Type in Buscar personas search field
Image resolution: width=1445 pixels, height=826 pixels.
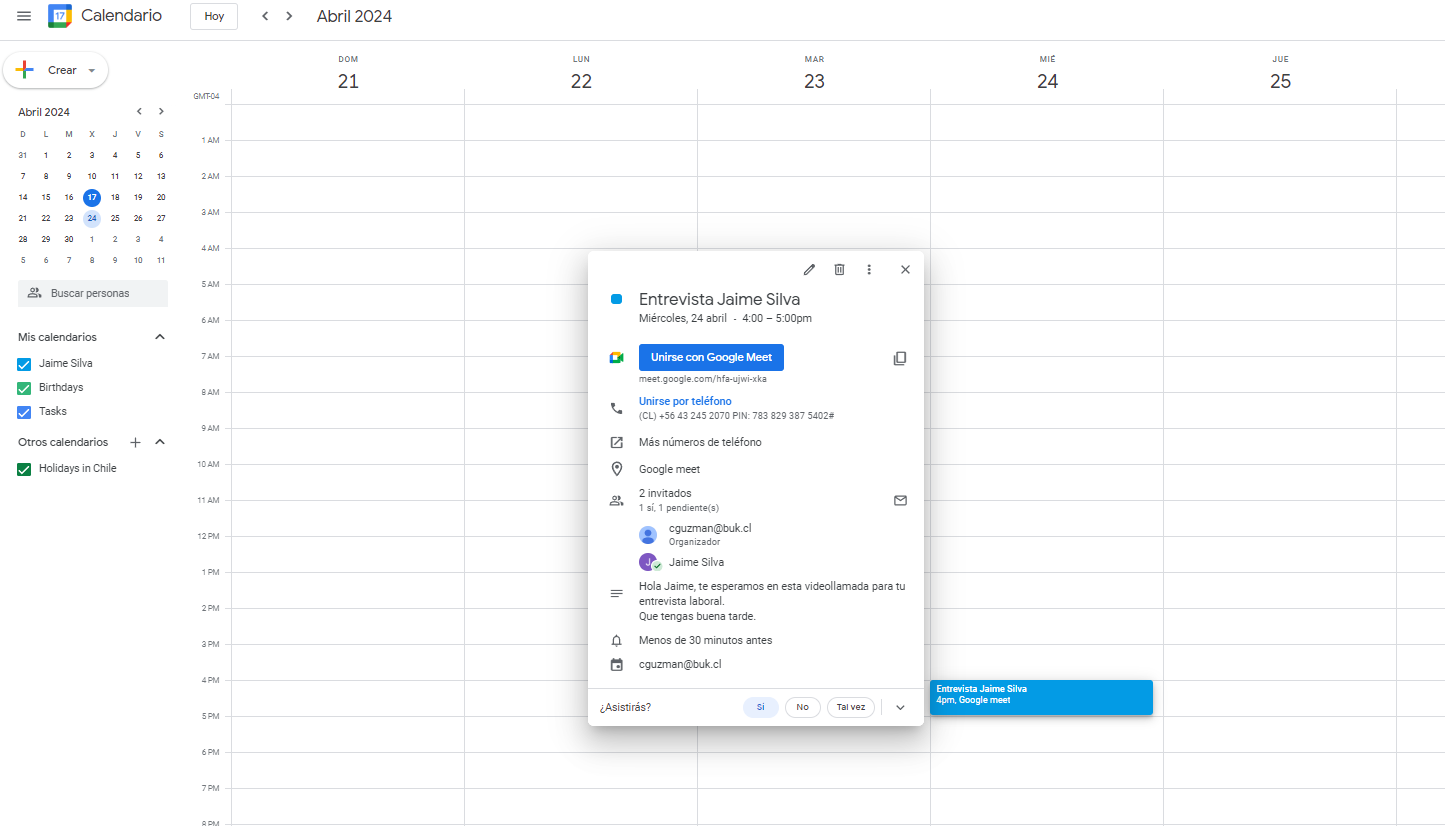tap(93, 293)
